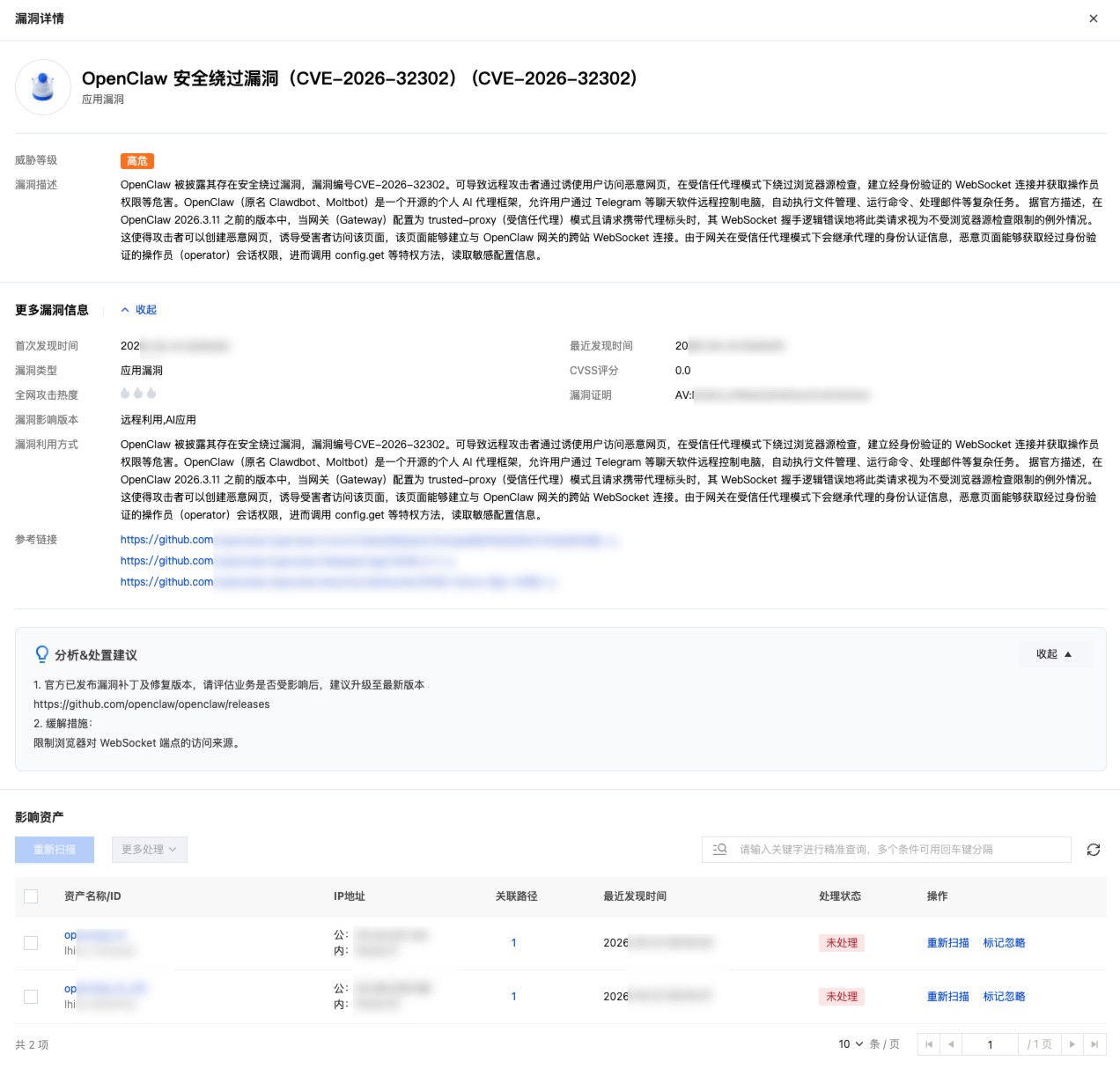Click the 最近发现时间 column header

[x=635, y=896]
